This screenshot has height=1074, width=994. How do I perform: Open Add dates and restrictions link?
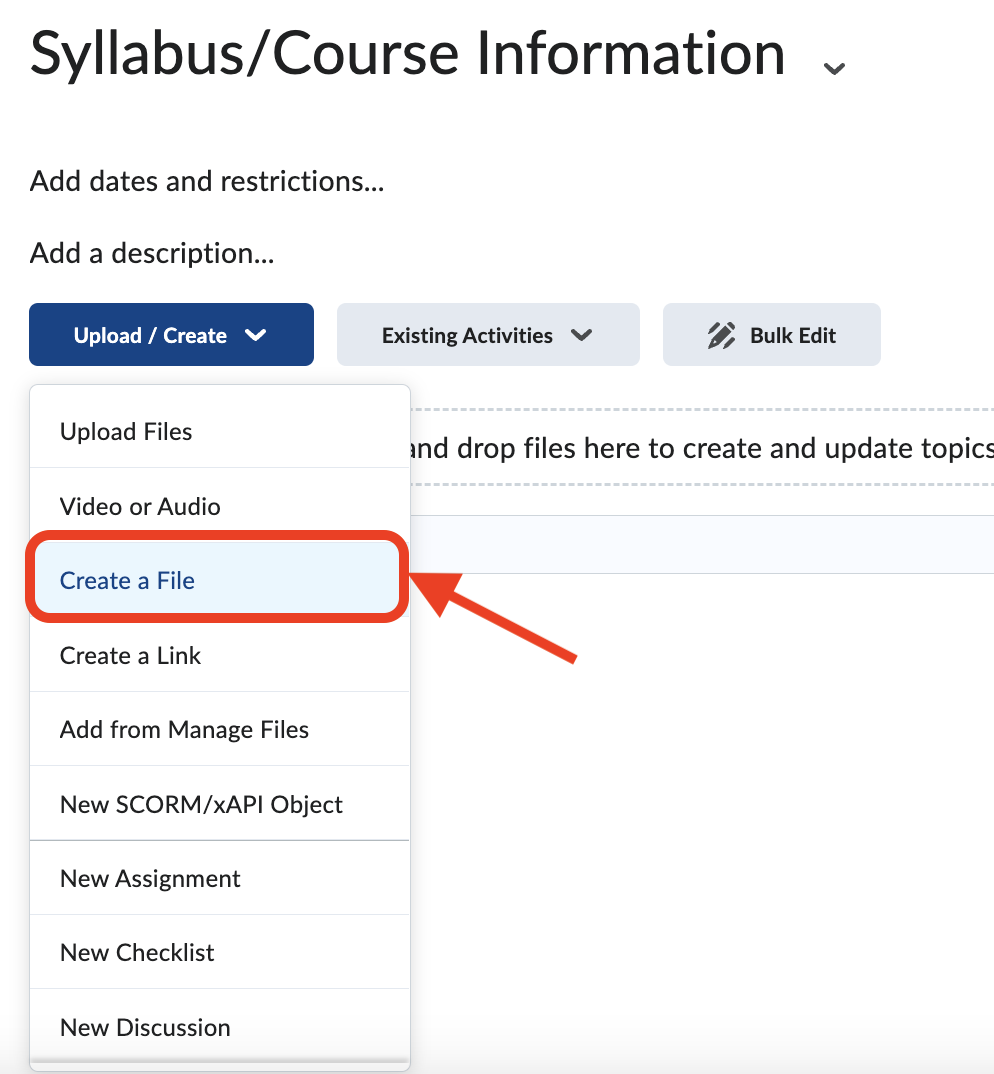pos(205,181)
